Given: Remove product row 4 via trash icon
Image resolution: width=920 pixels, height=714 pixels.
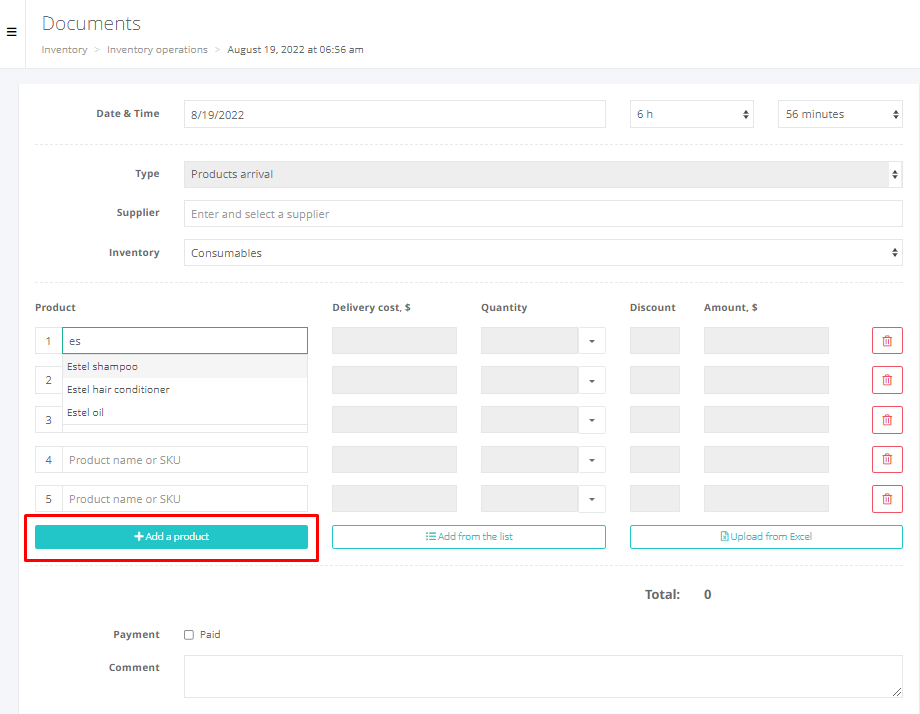Looking at the screenshot, I should click(887, 460).
